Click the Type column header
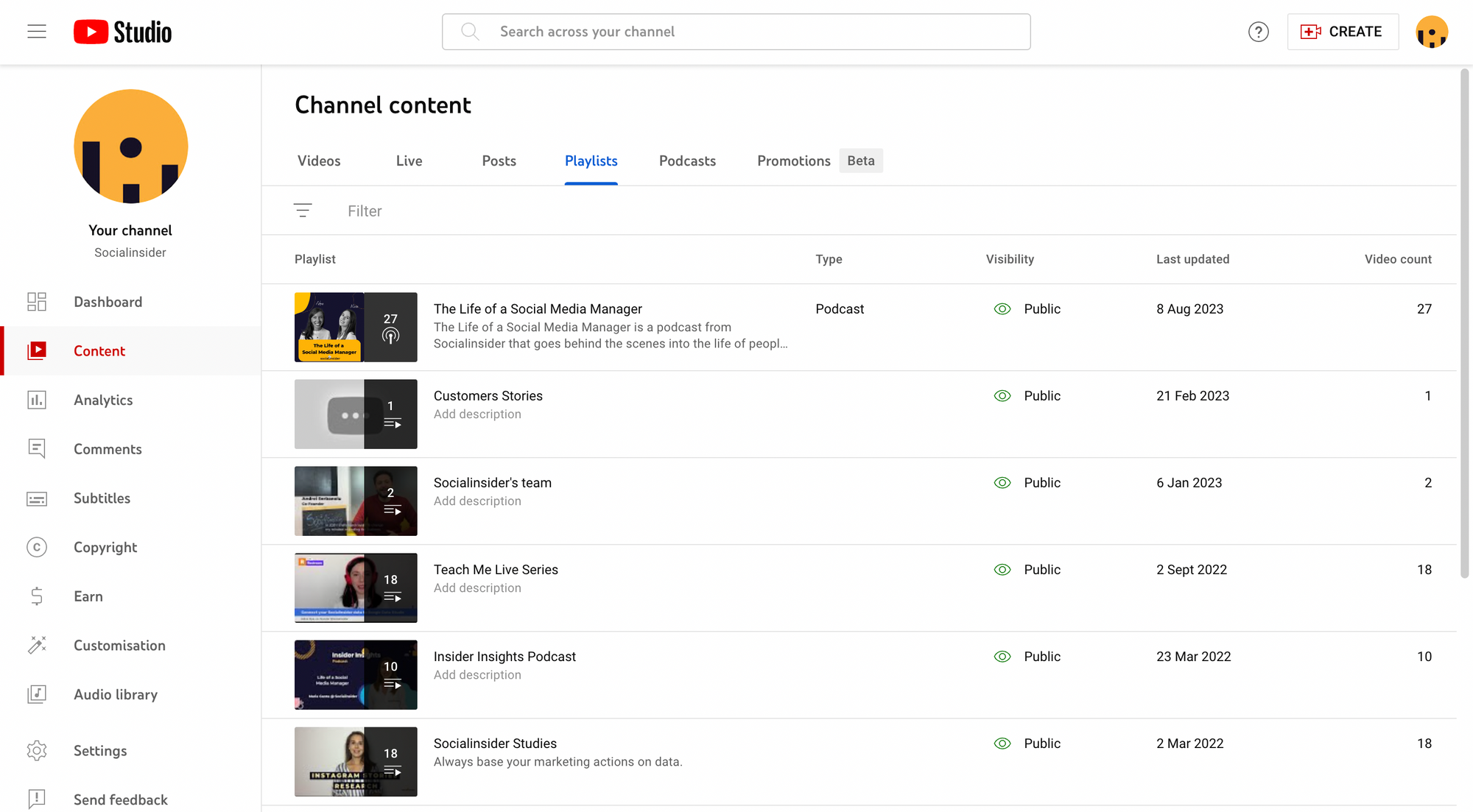Viewport: 1473px width, 812px height. click(x=829, y=259)
